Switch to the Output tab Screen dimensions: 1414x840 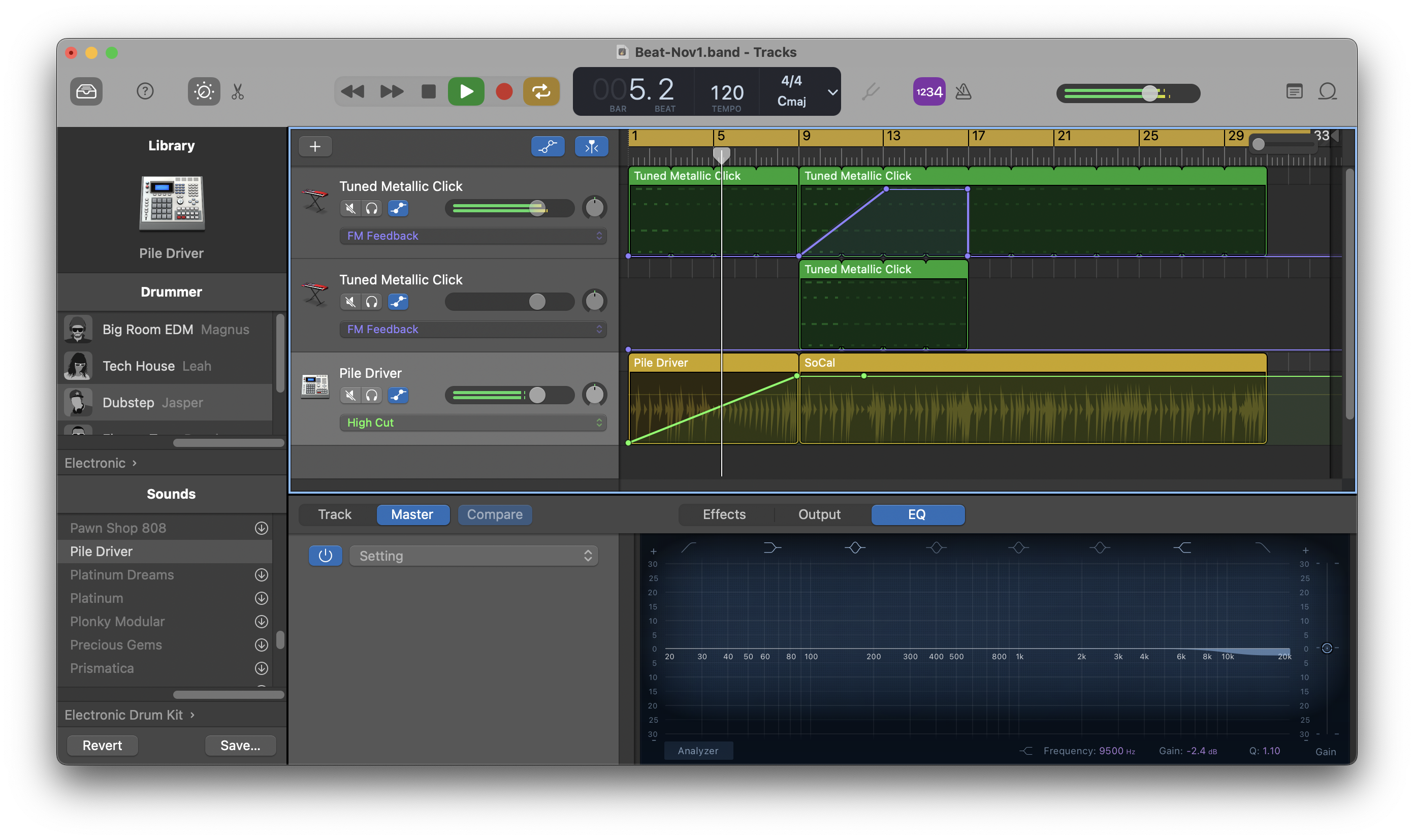819,514
